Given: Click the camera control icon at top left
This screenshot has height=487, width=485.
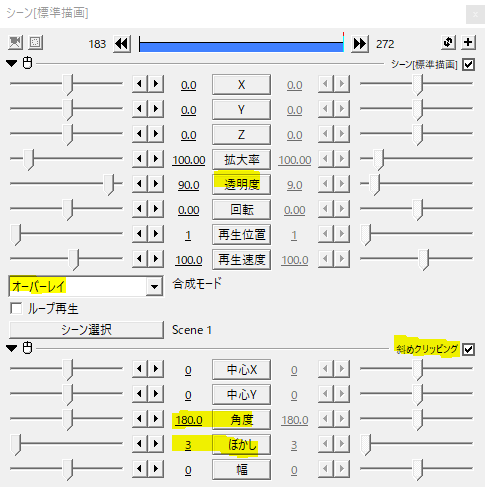Looking at the screenshot, I should point(15,43).
